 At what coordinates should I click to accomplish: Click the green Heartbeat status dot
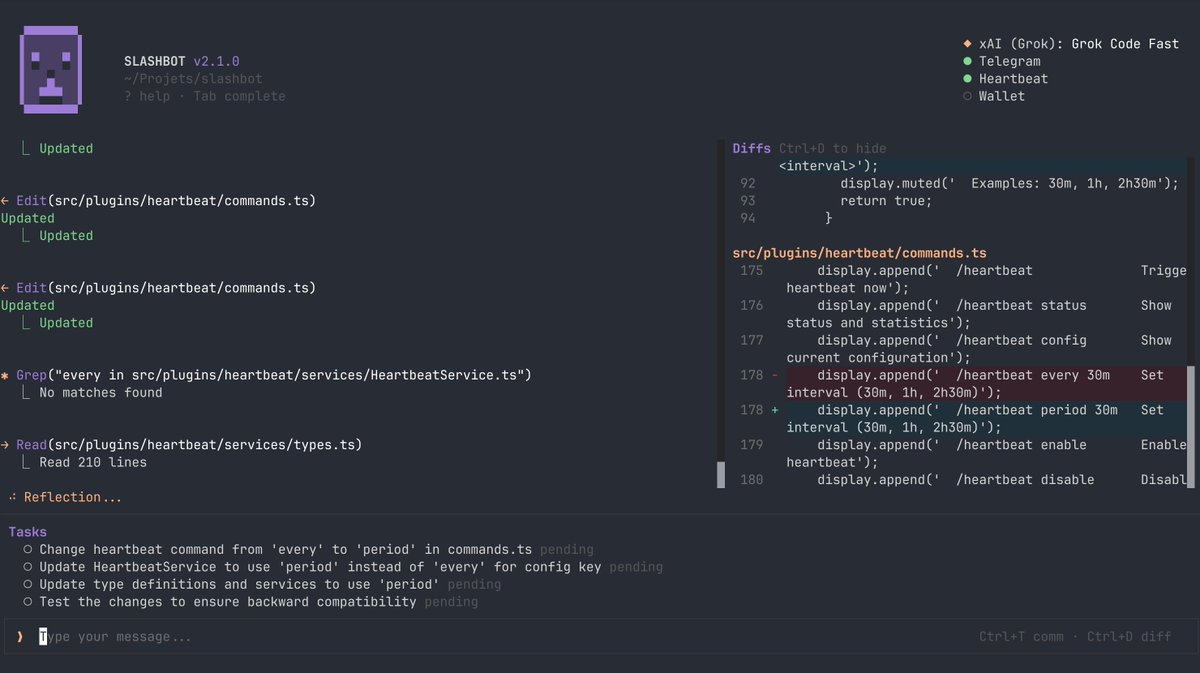pos(967,79)
